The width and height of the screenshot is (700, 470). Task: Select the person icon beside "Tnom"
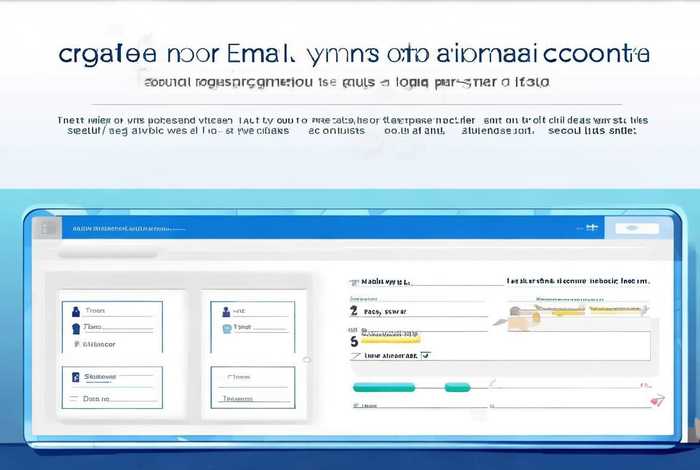(75, 310)
